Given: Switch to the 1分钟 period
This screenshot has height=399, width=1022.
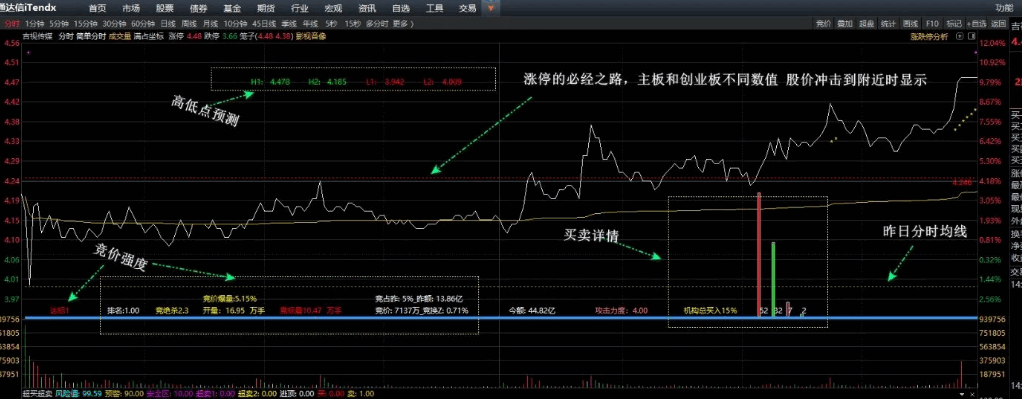Looking at the screenshot, I should pos(34,23).
